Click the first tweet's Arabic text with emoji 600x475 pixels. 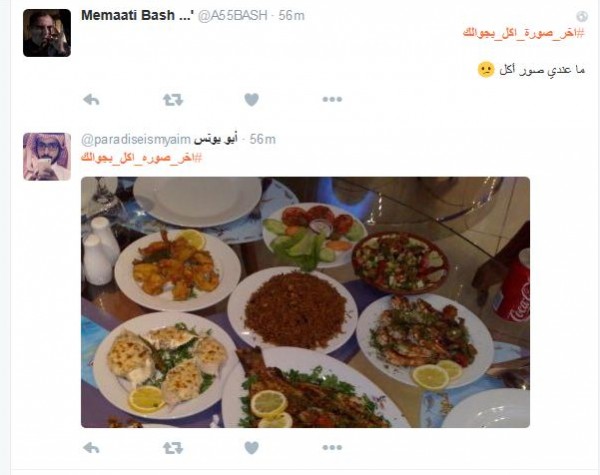coord(532,70)
